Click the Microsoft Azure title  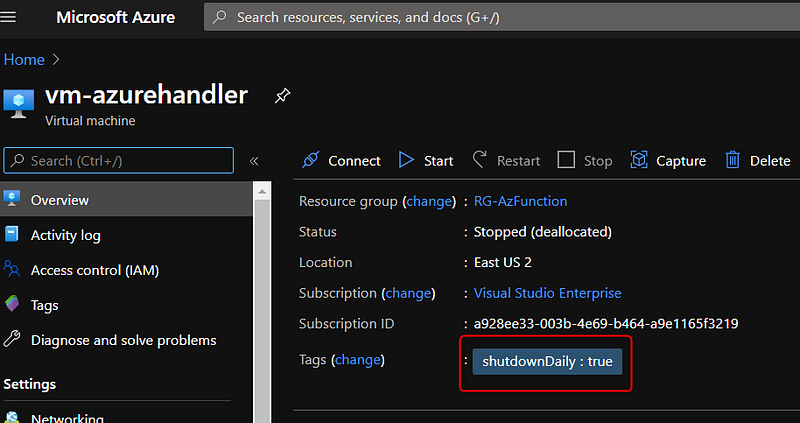tap(115, 17)
